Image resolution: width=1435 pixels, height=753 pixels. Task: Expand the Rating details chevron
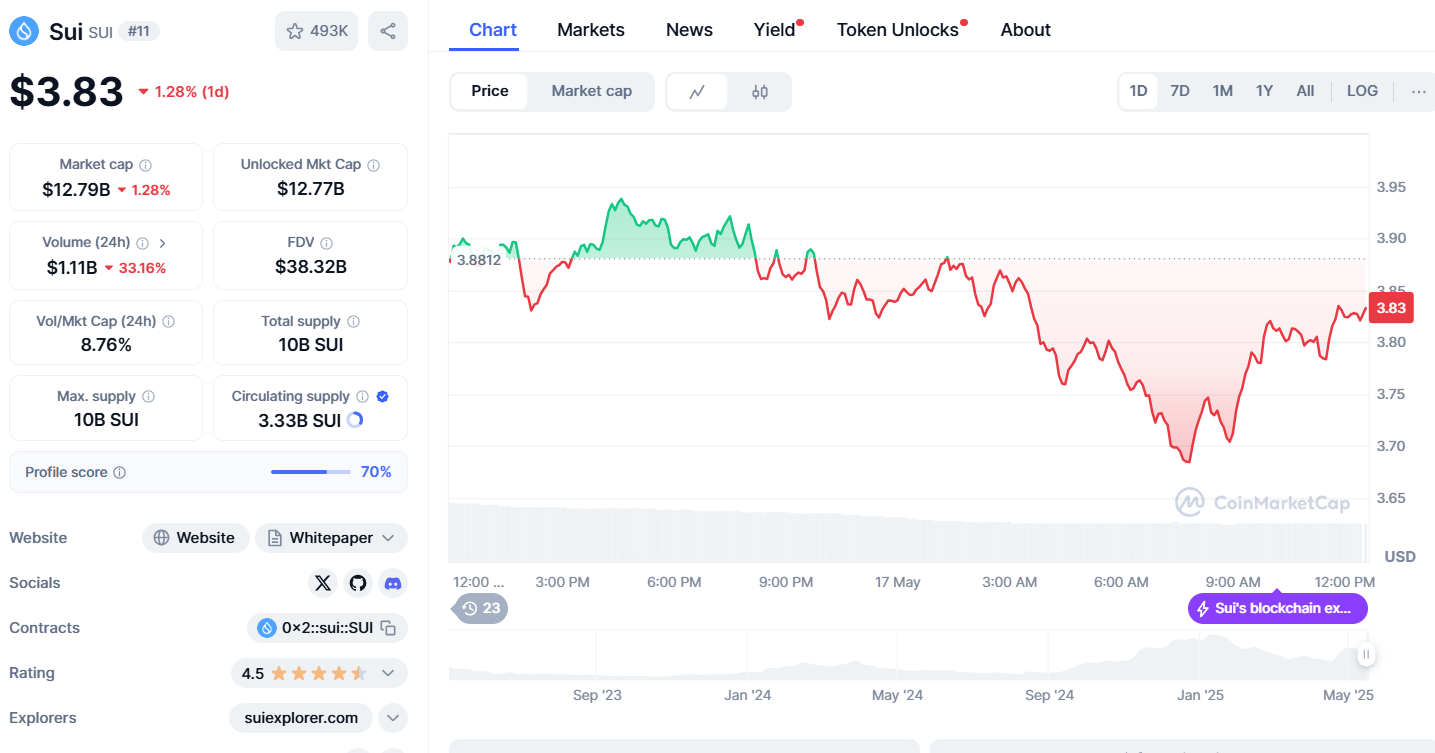click(388, 673)
